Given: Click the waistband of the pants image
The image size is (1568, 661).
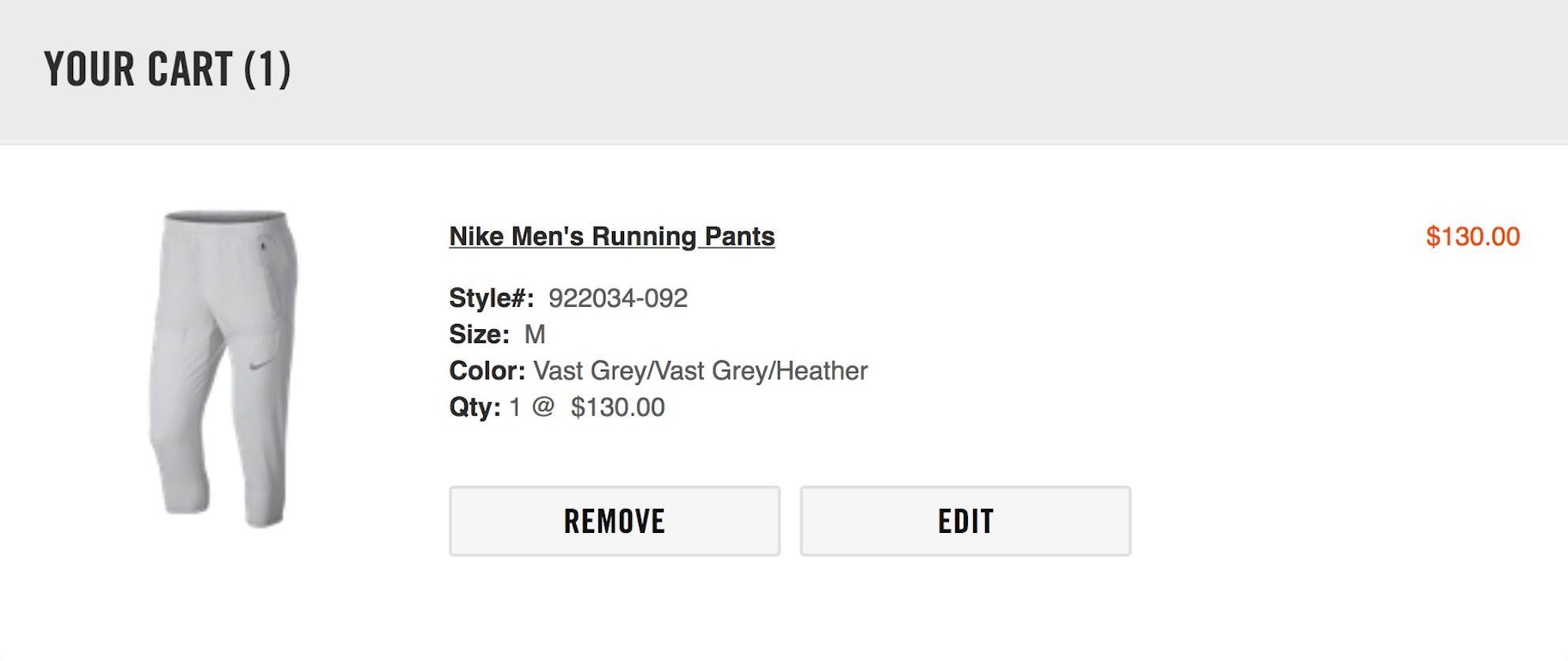Looking at the screenshot, I should [225, 217].
